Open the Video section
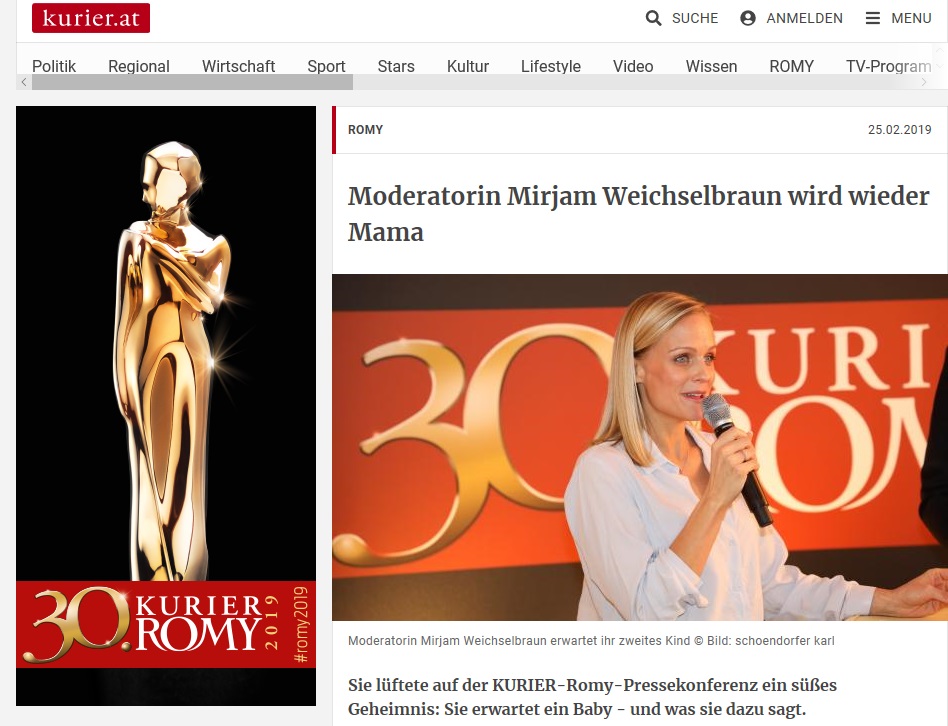Viewport: 948px width, 726px height. pos(633,66)
